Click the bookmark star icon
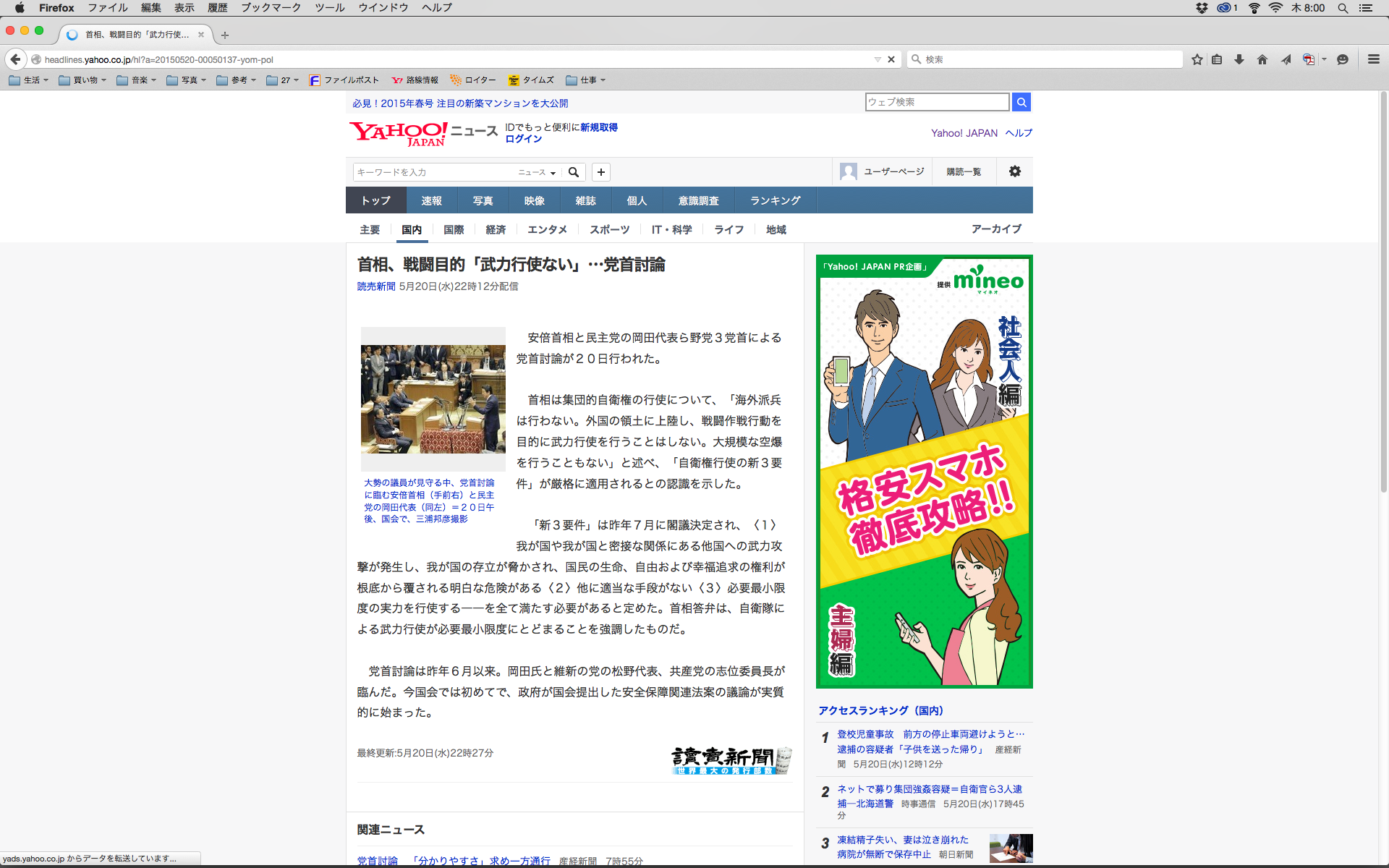The image size is (1389, 868). (x=1197, y=59)
